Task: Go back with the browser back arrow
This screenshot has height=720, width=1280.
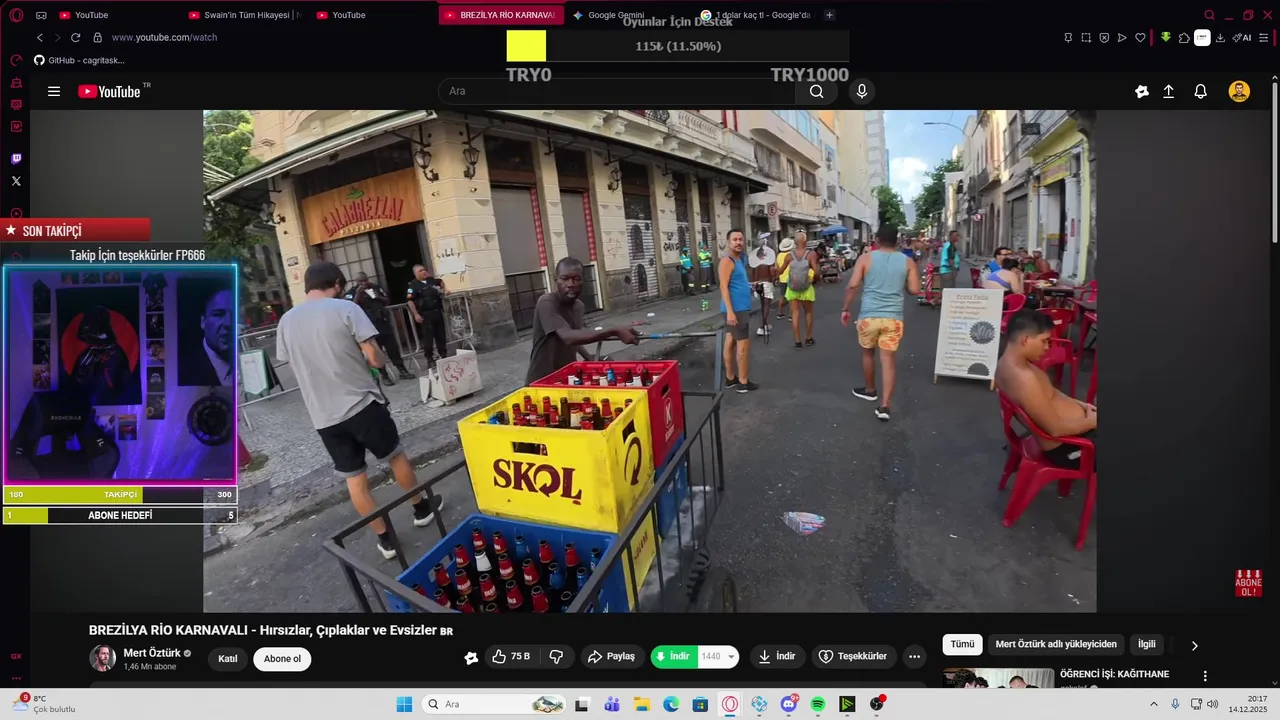Action: 40,37
